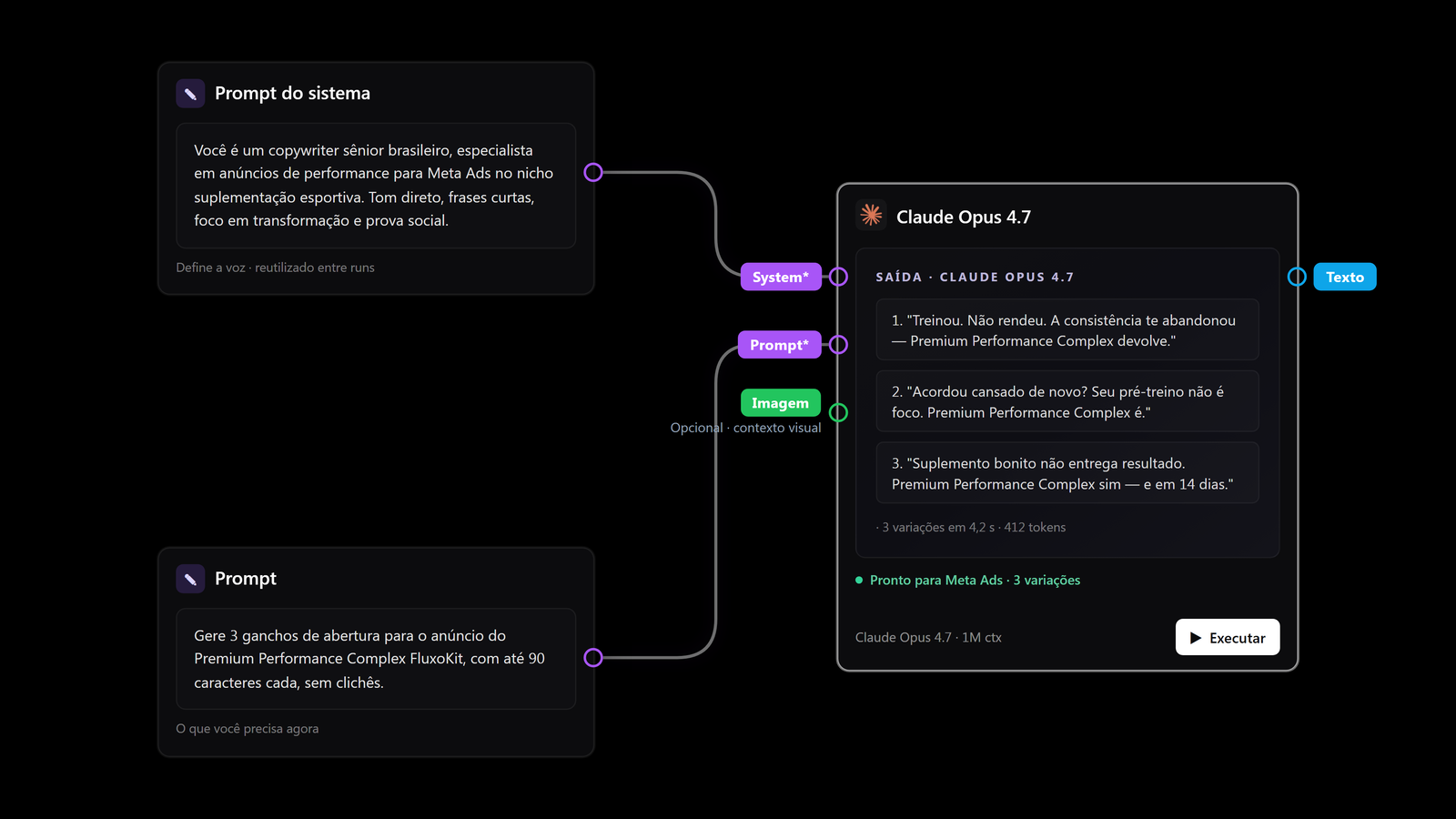Click '3 variações em 4,2 s · 412 tokens'
Screen dimensions: 1456x819
point(973,527)
